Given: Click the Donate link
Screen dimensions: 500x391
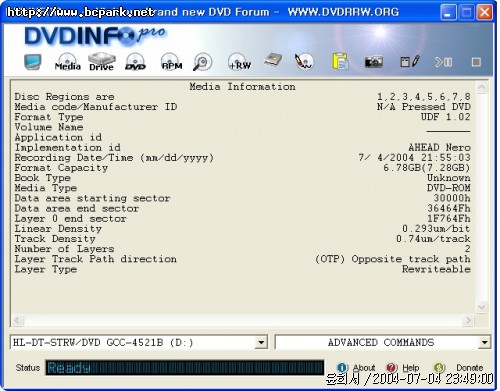Looking at the screenshot, I should point(459,368).
